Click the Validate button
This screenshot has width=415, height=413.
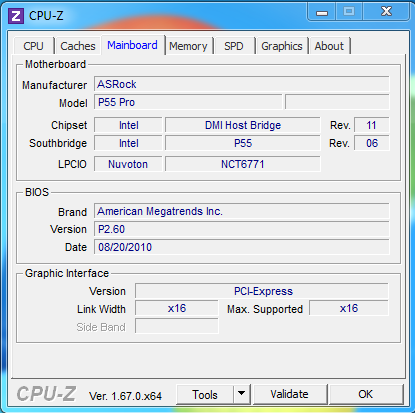289,395
